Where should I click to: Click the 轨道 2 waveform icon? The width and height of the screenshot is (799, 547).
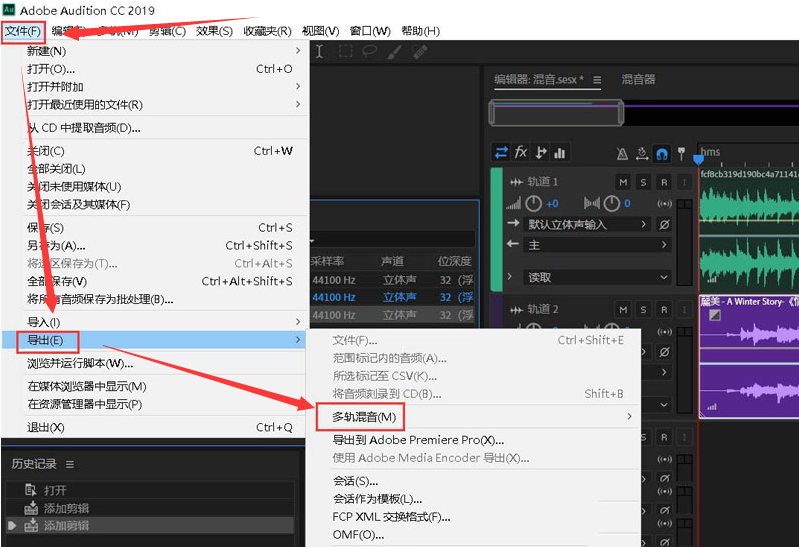pos(517,309)
